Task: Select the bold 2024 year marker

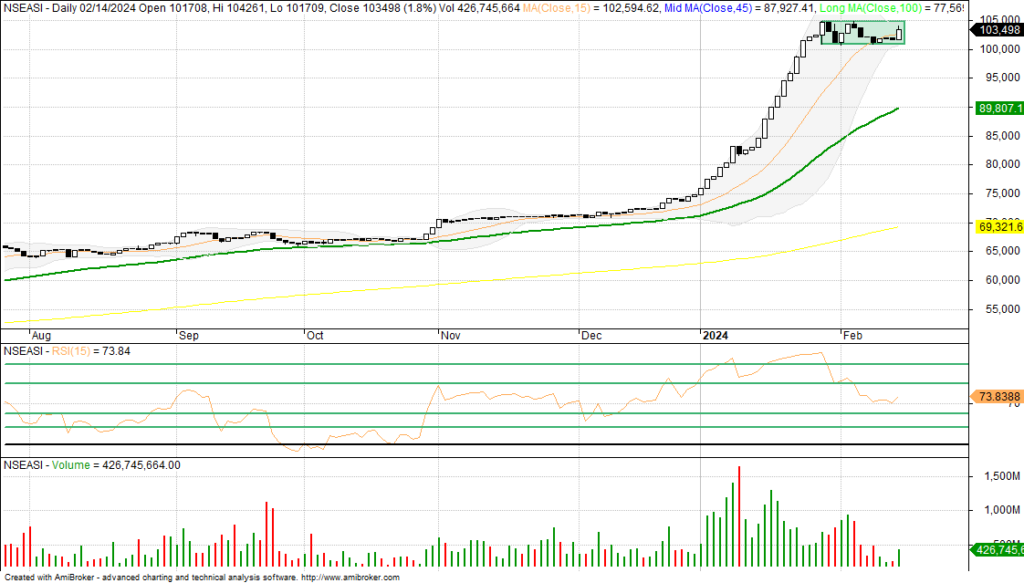Action: coord(715,337)
